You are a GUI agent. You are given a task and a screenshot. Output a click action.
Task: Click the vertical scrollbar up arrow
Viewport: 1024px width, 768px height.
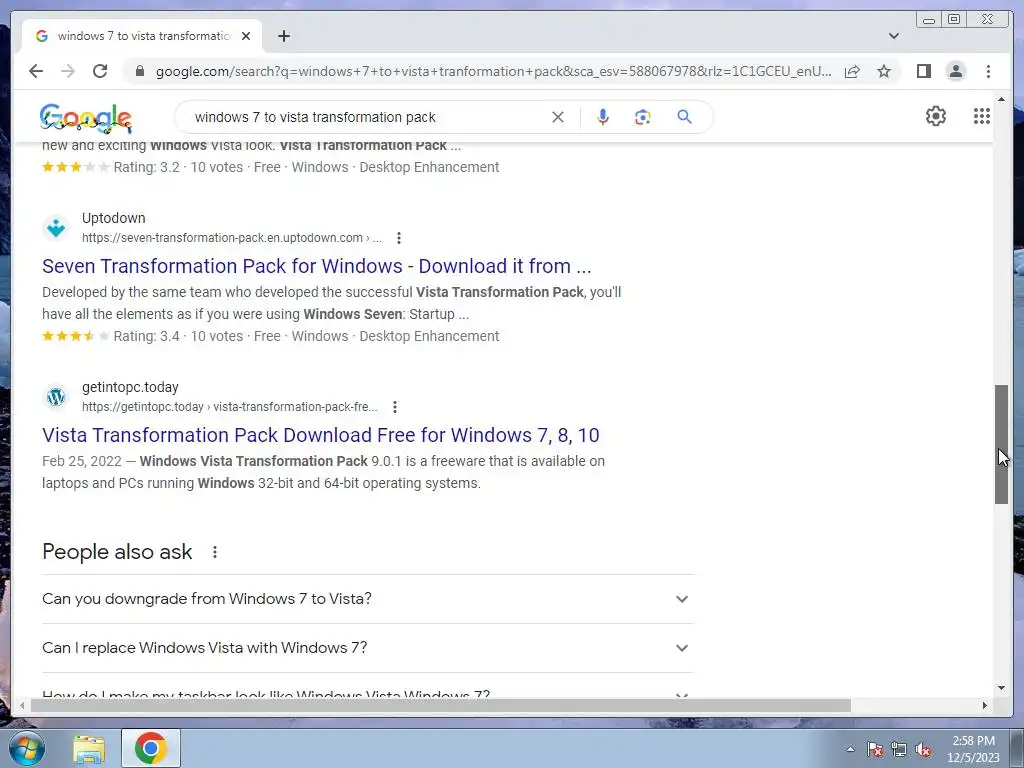(1001, 99)
